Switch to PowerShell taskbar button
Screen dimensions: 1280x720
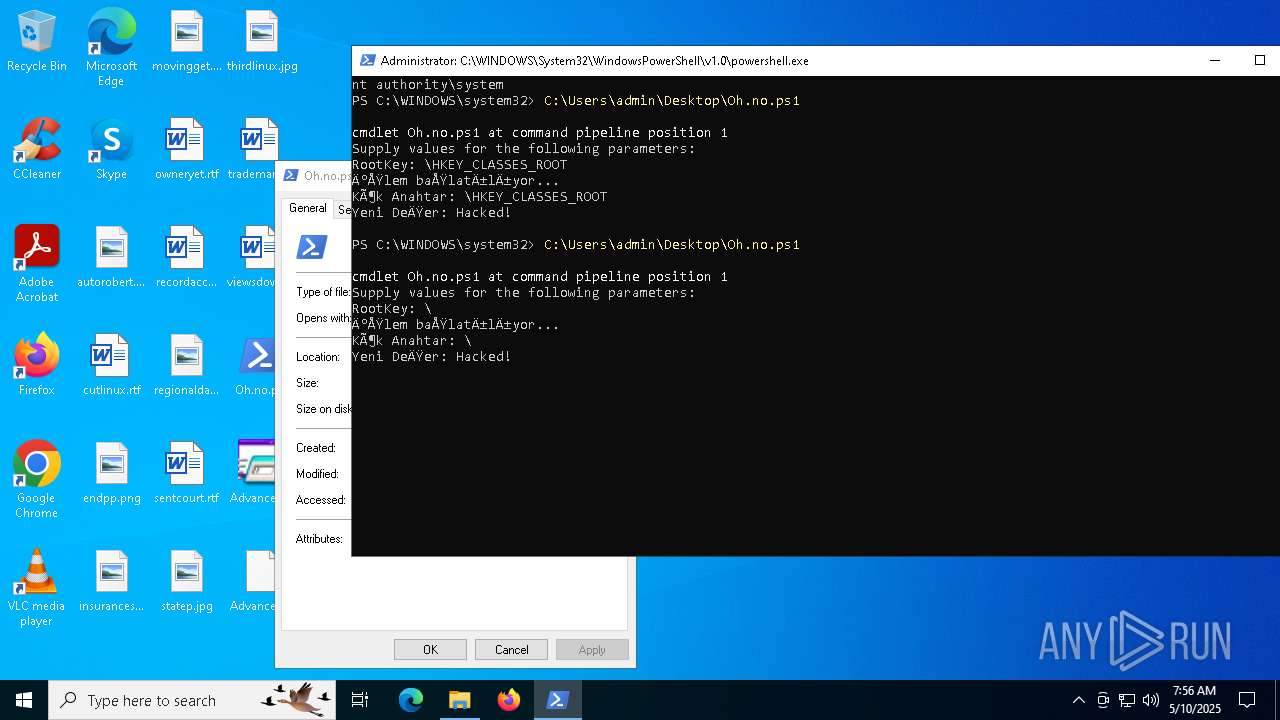click(558, 700)
